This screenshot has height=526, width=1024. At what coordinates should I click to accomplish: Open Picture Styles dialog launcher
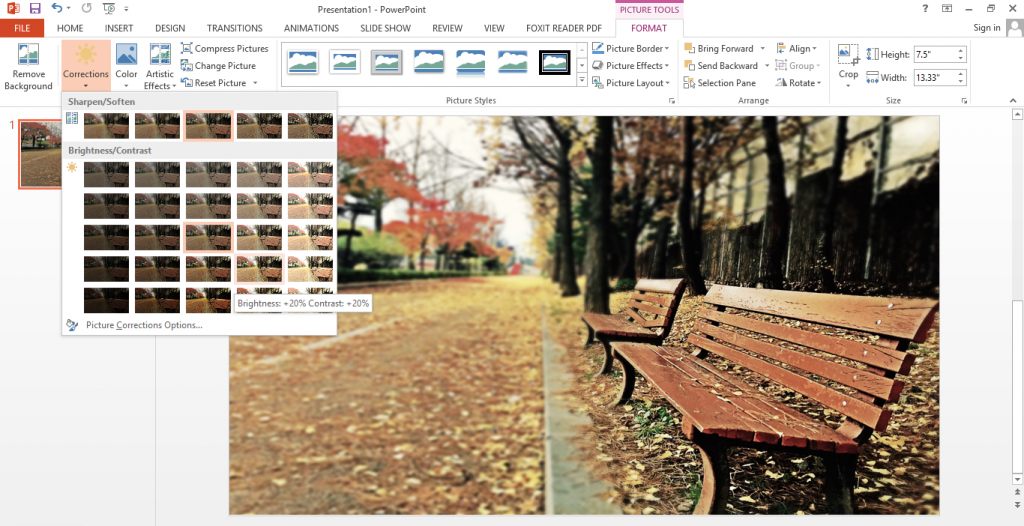(x=671, y=101)
